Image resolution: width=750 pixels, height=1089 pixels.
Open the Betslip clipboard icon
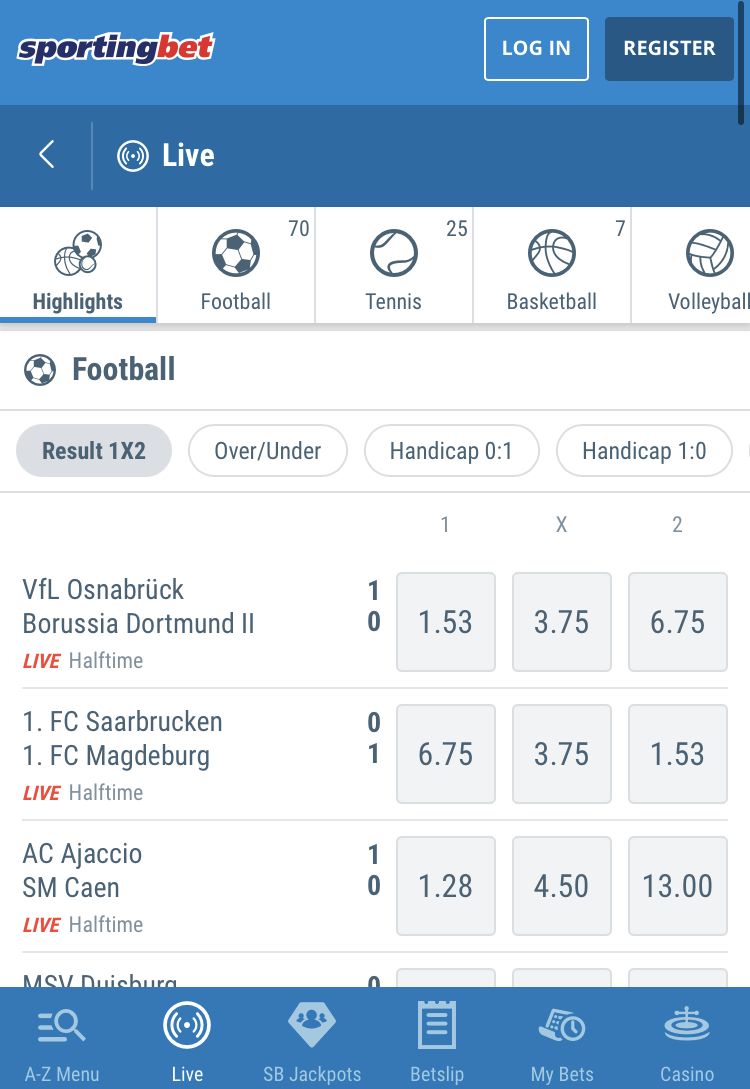pos(437,1024)
